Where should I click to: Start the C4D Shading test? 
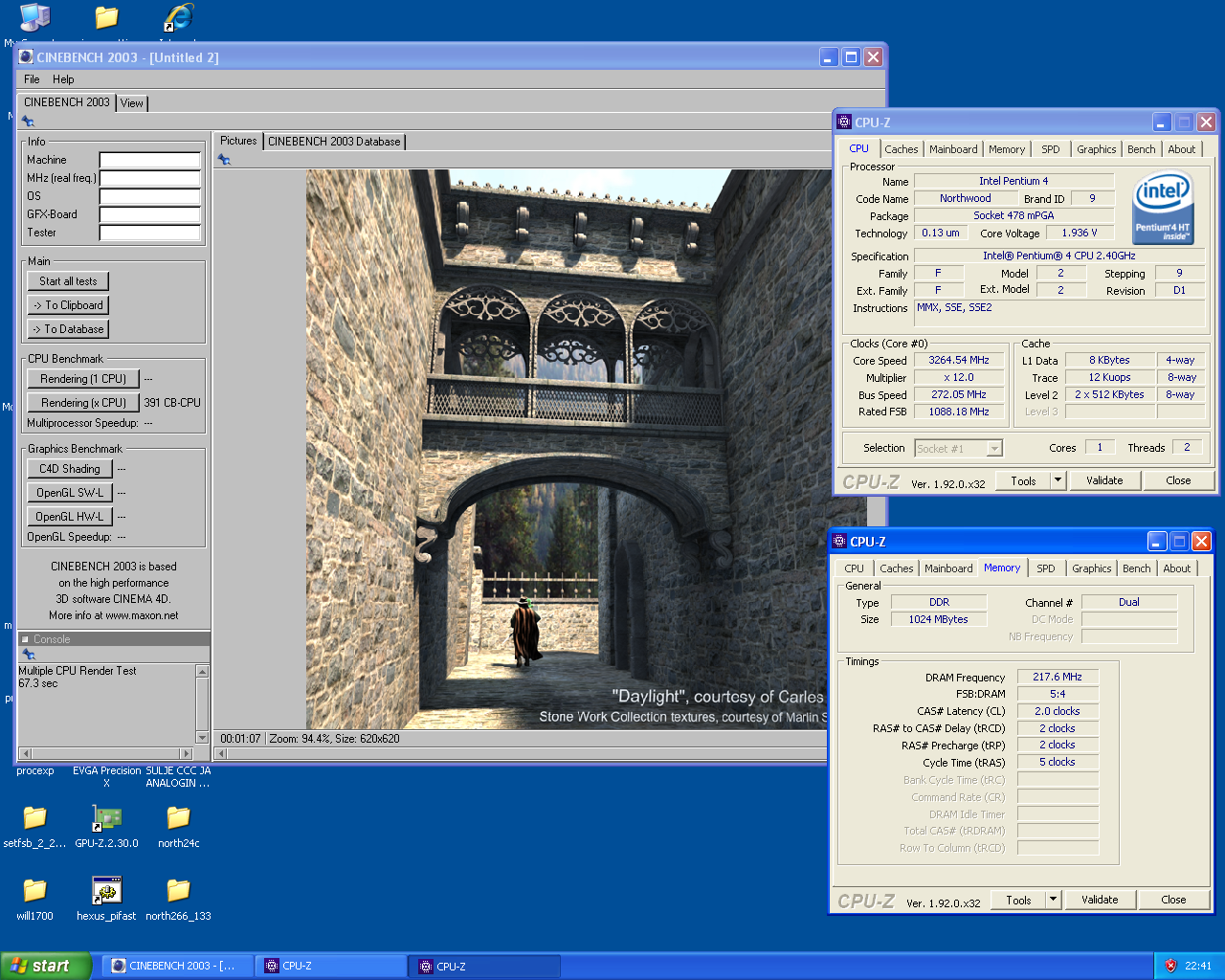tap(70, 469)
